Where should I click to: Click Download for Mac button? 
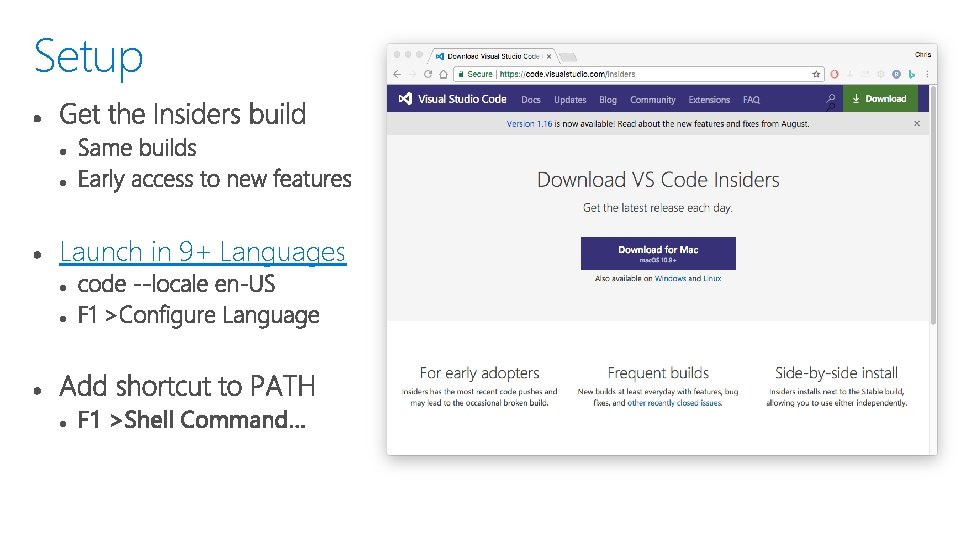[x=658, y=253]
